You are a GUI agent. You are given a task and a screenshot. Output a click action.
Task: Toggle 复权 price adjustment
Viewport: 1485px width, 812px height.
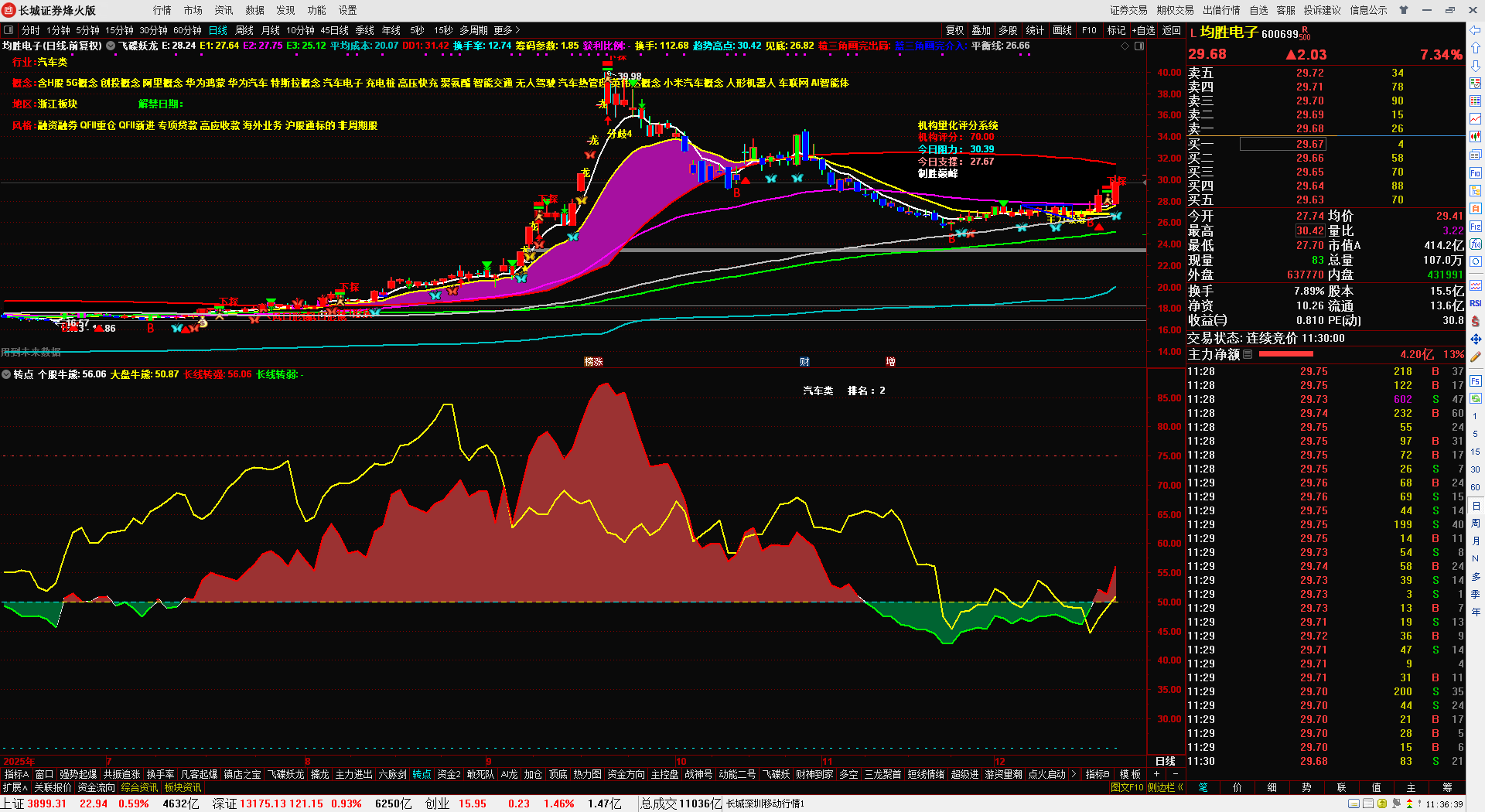click(955, 30)
